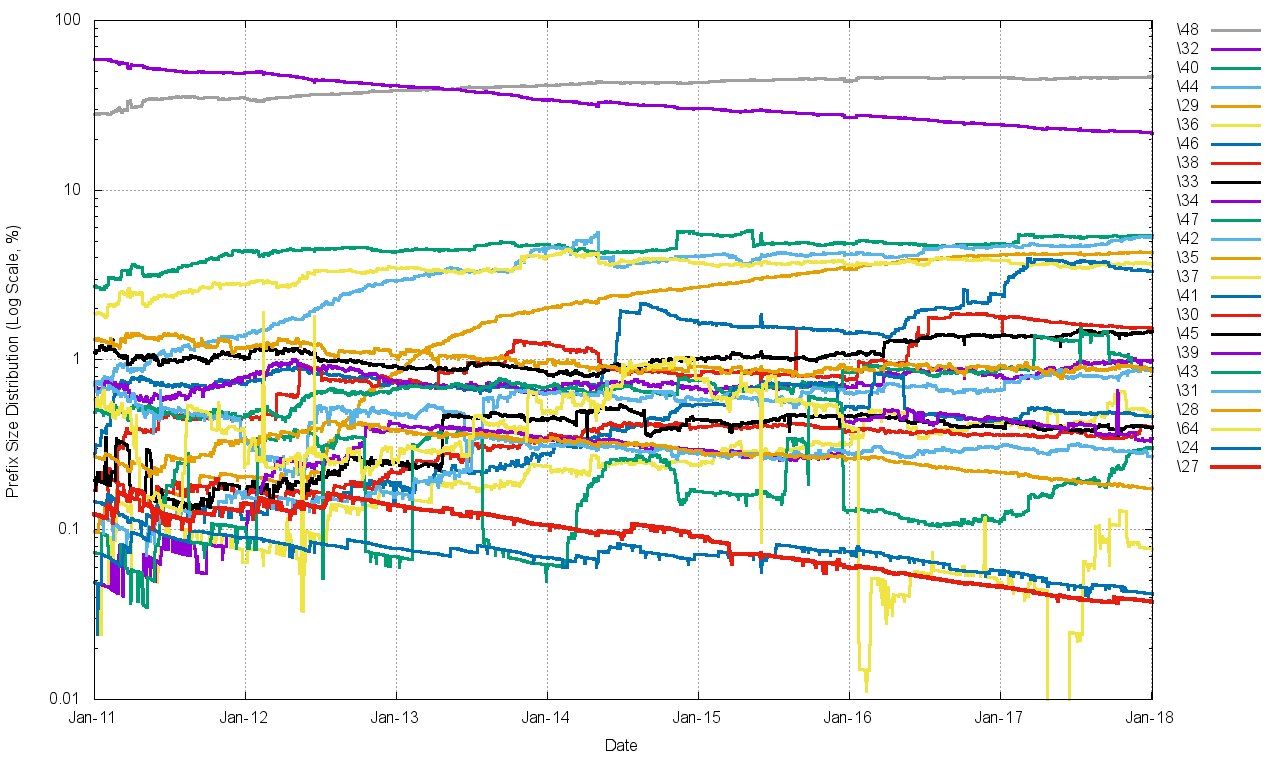The height and width of the screenshot is (760, 1280).
Task: Select the \32 legend entry label
Action: [x=1189, y=48]
